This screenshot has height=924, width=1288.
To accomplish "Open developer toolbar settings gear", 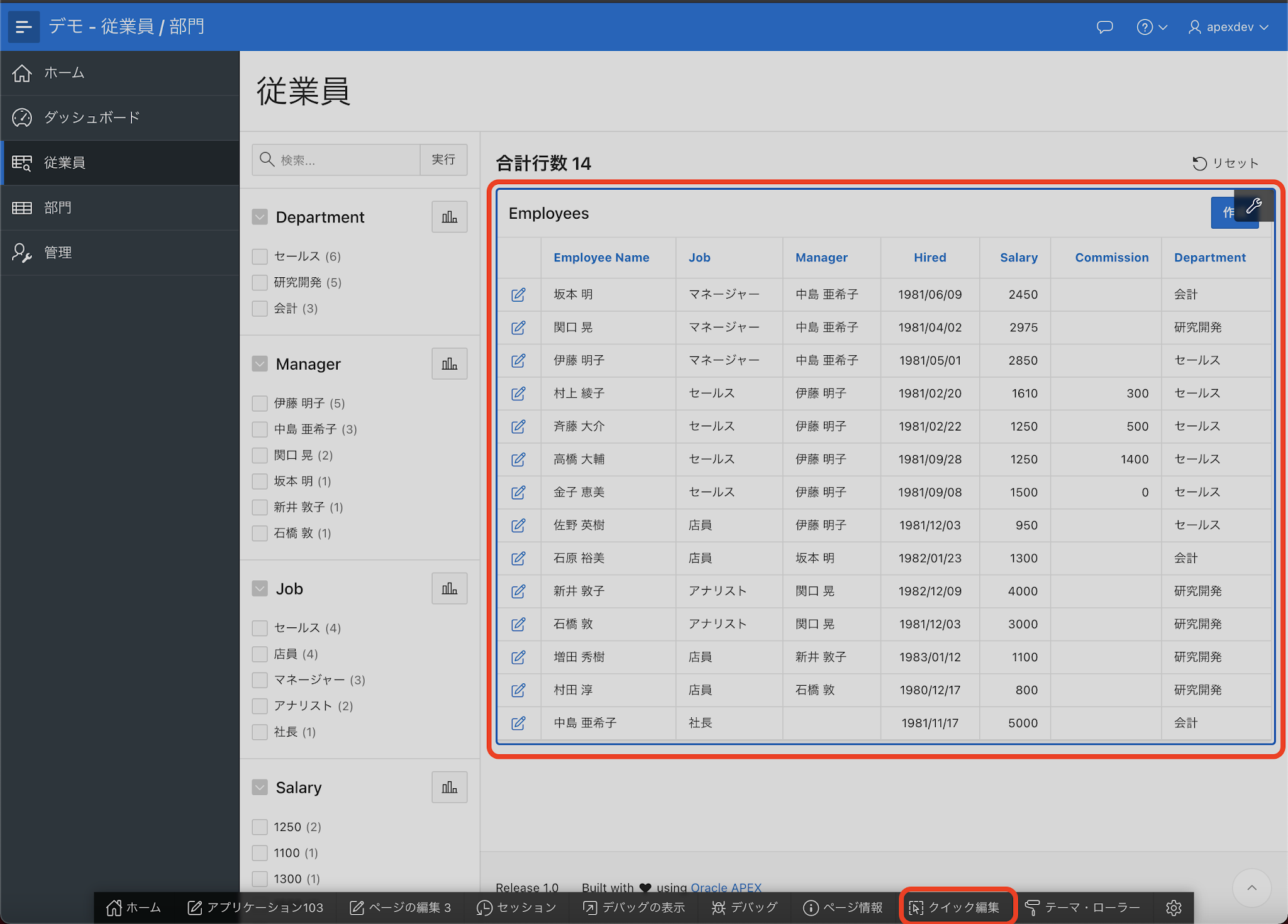I will 1174,908.
